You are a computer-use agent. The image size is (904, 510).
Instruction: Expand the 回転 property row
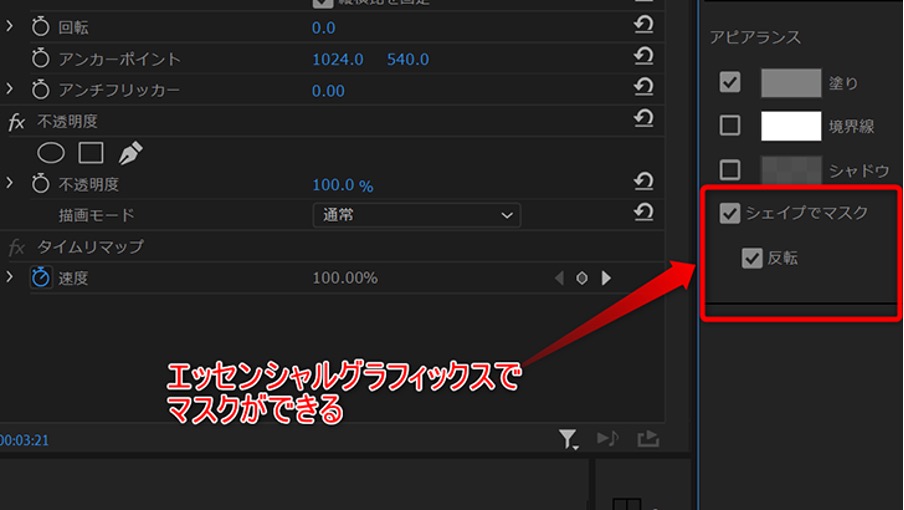[9, 27]
